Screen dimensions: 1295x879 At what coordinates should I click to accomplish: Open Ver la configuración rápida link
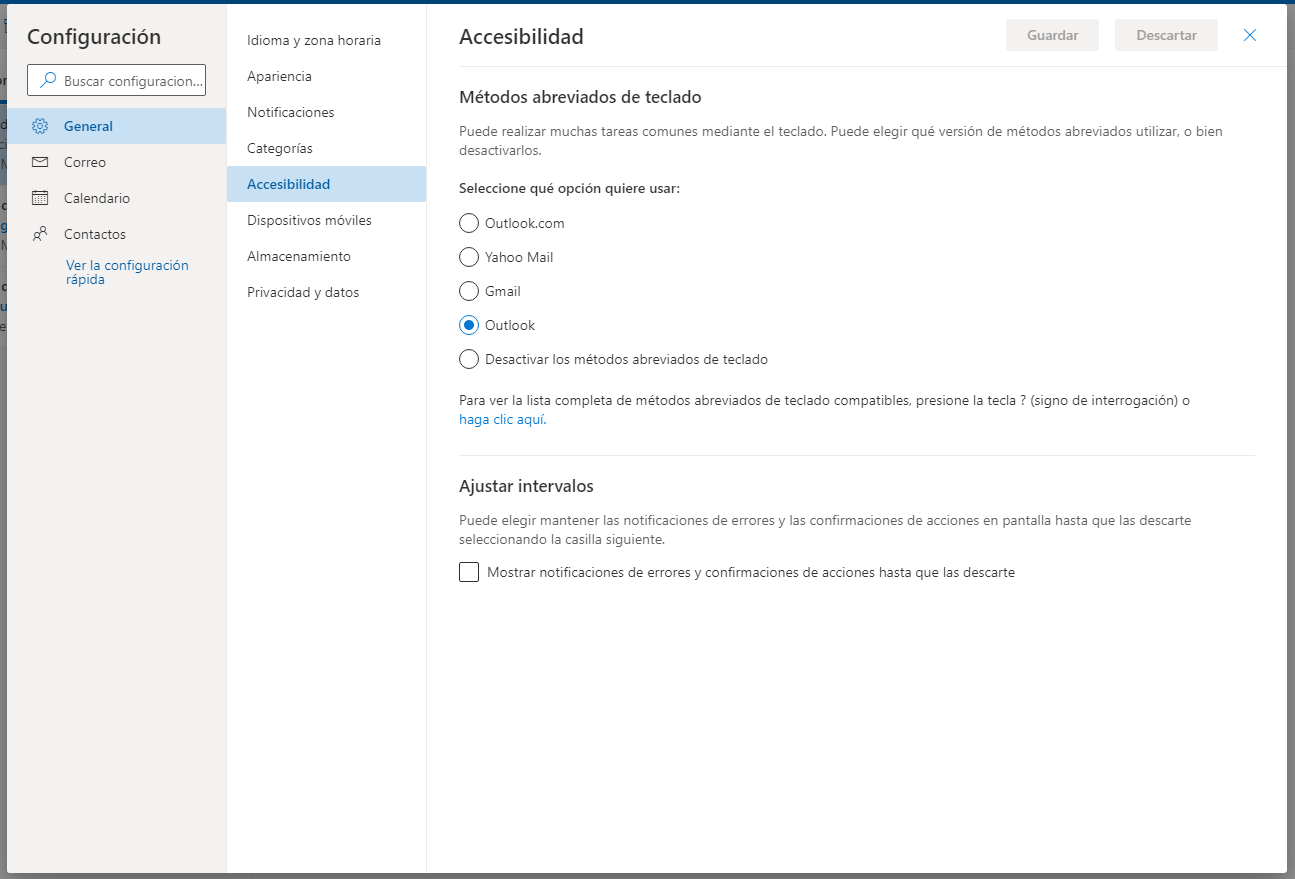click(127, 272)
